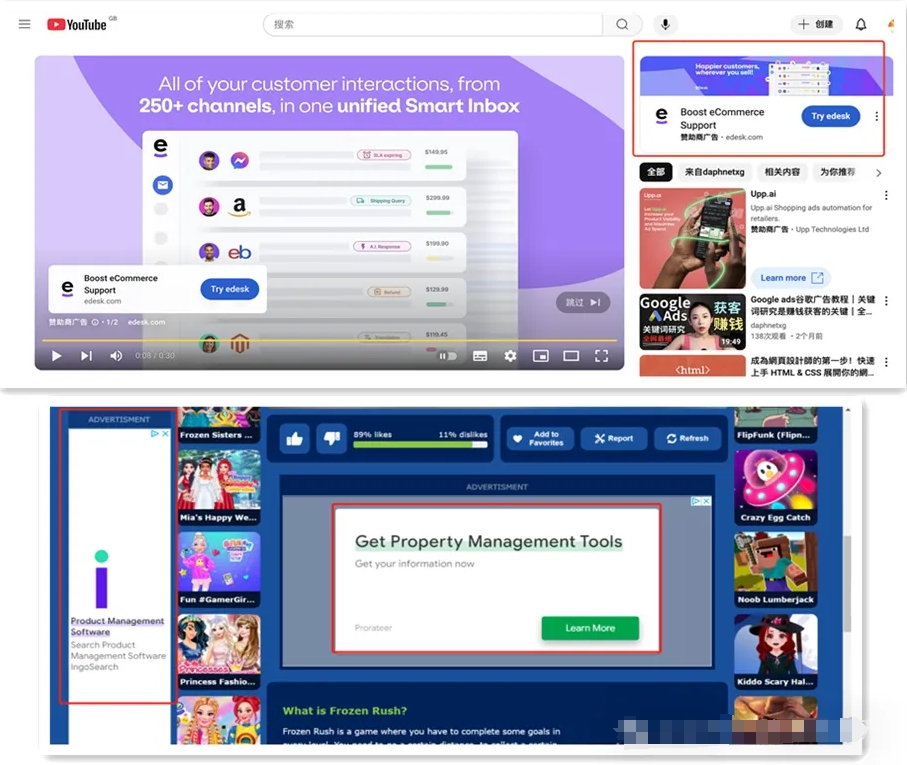Toggle theater mode in the player
The width and height of the screenshot is (907, 765).
pos(571,356)
